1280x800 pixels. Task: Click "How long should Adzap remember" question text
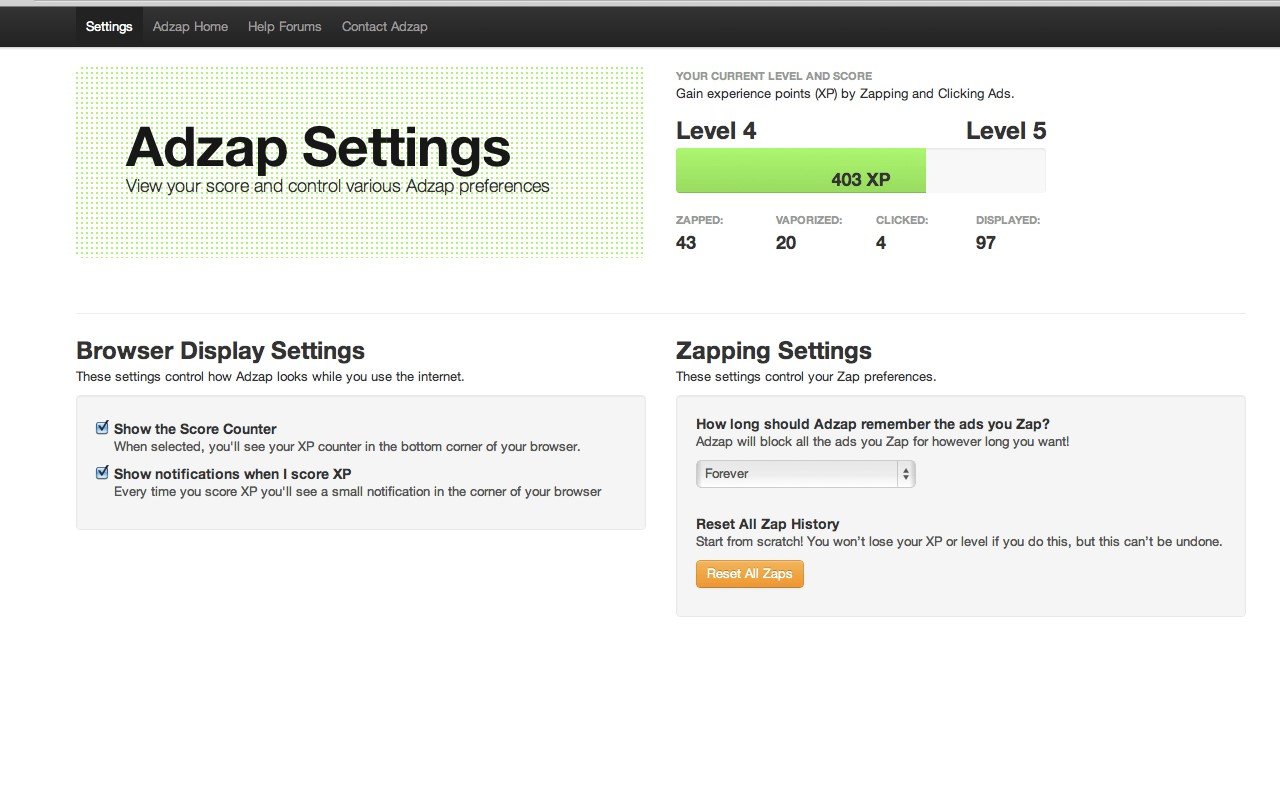tap(873, 424)
